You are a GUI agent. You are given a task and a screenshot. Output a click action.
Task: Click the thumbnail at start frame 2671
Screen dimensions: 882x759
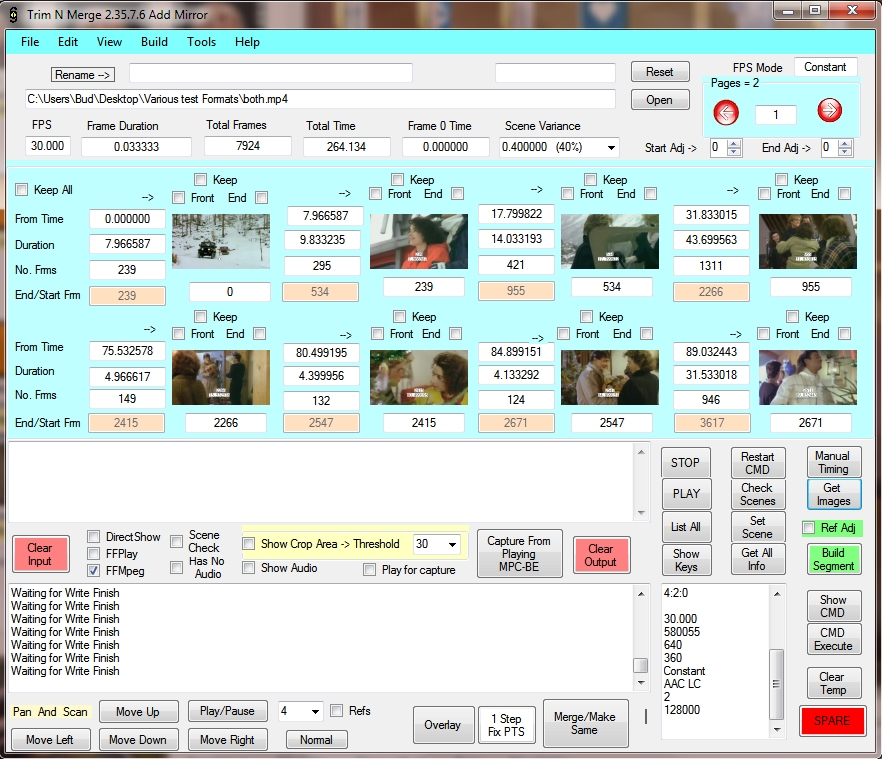tap(808, 378)
